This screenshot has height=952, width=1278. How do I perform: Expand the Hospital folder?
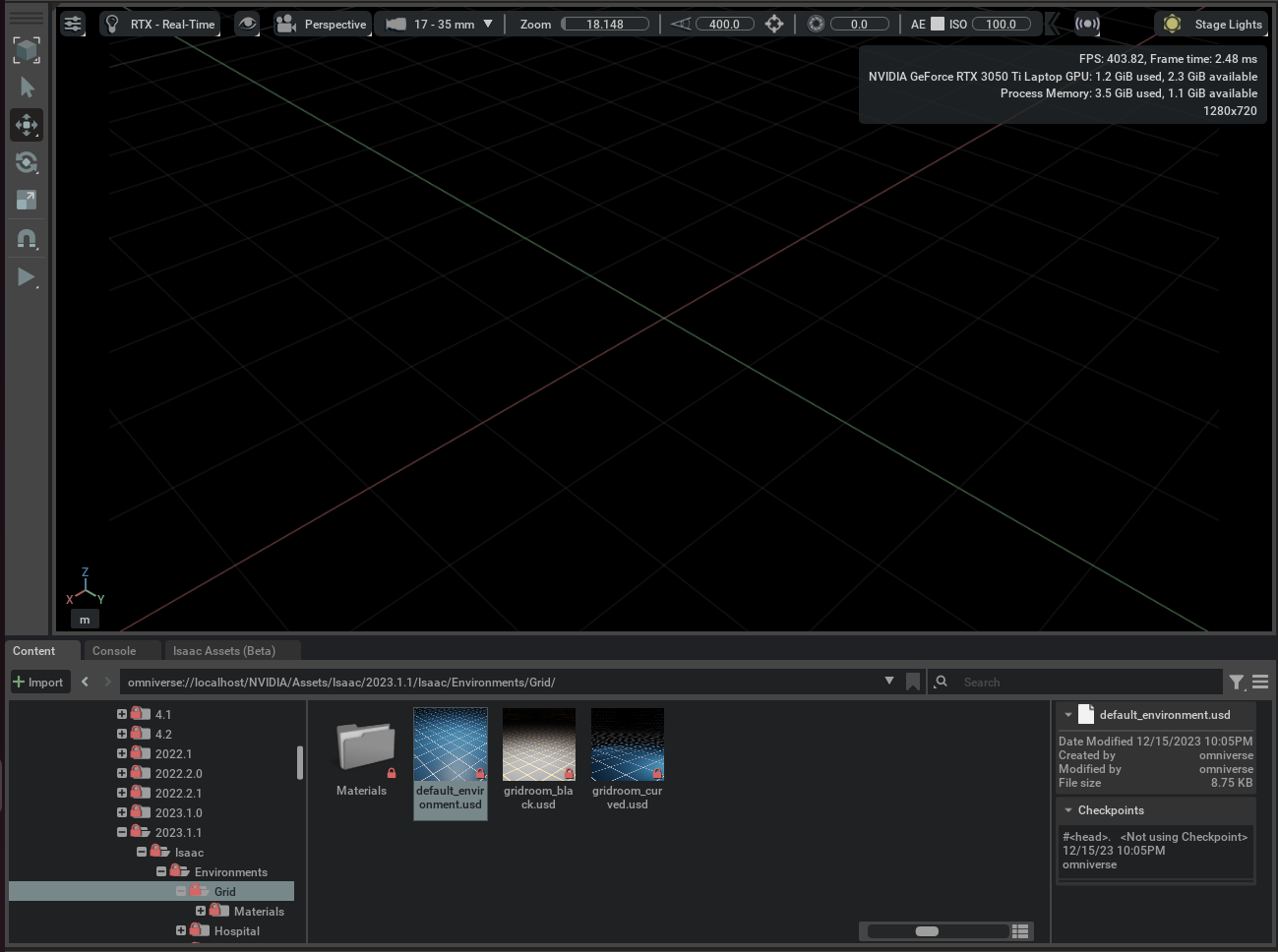click(181, 930)
